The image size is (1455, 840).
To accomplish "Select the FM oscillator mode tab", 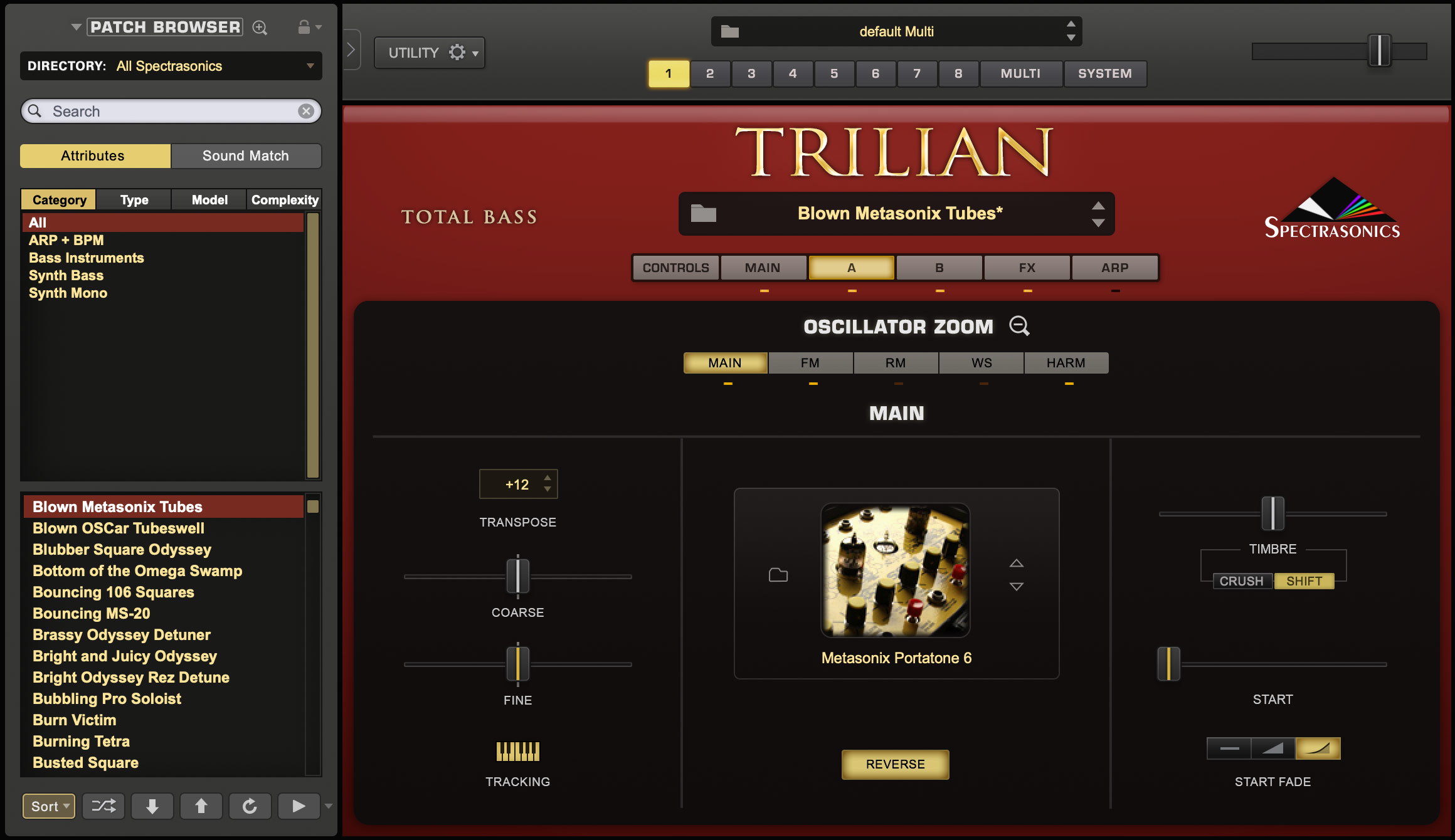I will [x=813, y=362].
